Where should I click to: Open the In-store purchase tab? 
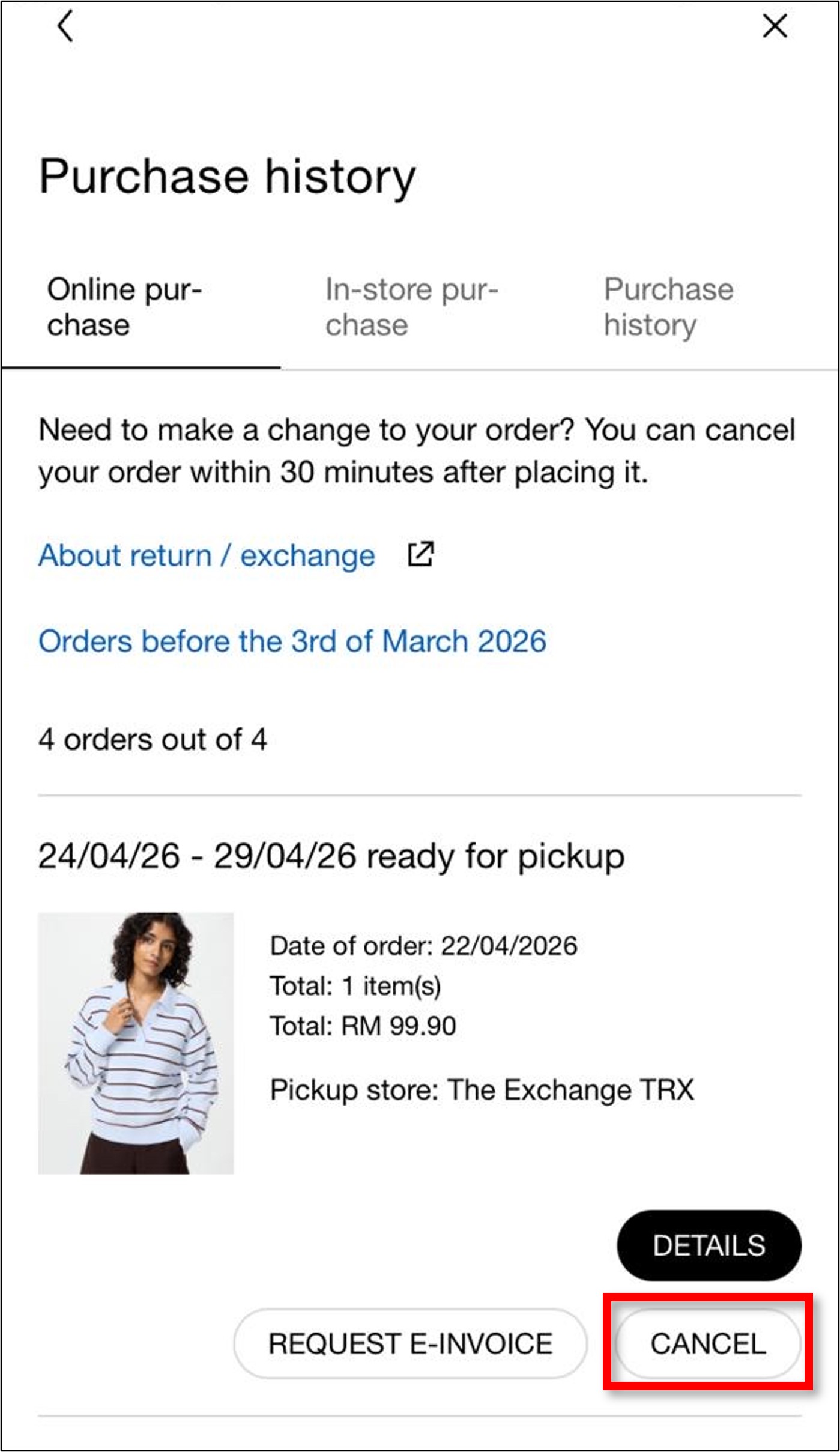point(411,307)
